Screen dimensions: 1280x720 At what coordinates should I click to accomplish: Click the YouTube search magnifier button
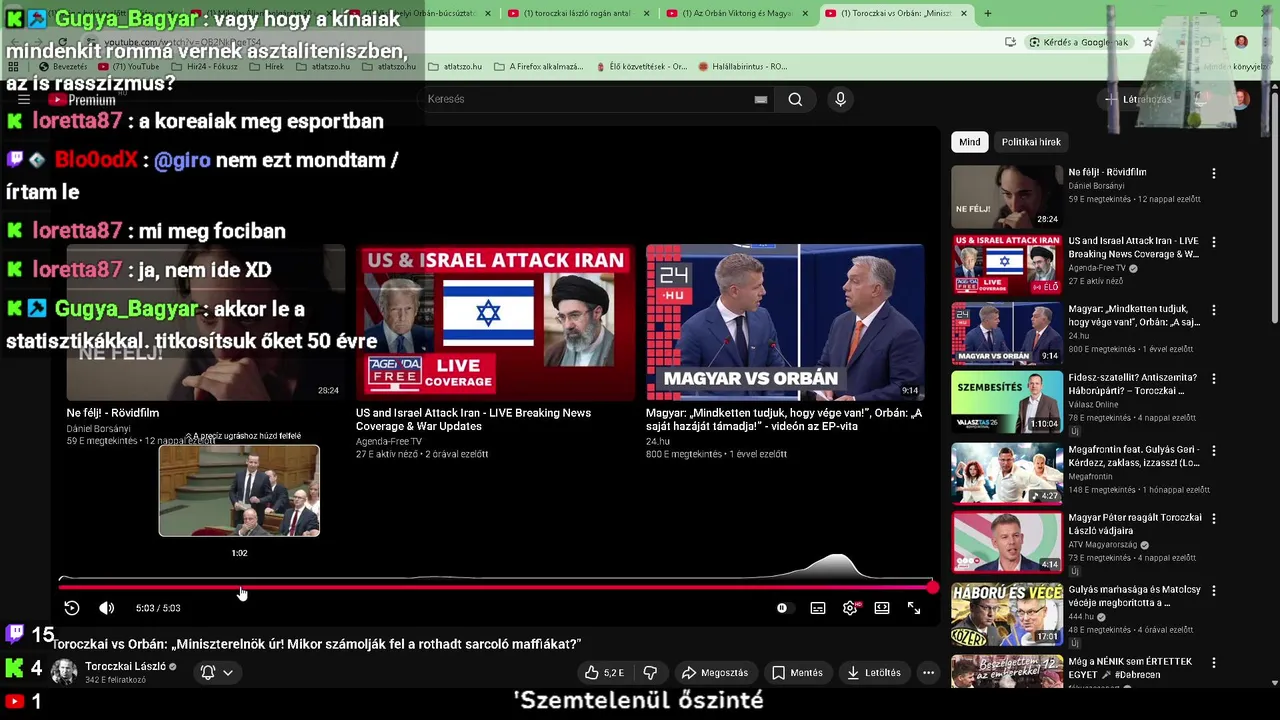(795, 99)
